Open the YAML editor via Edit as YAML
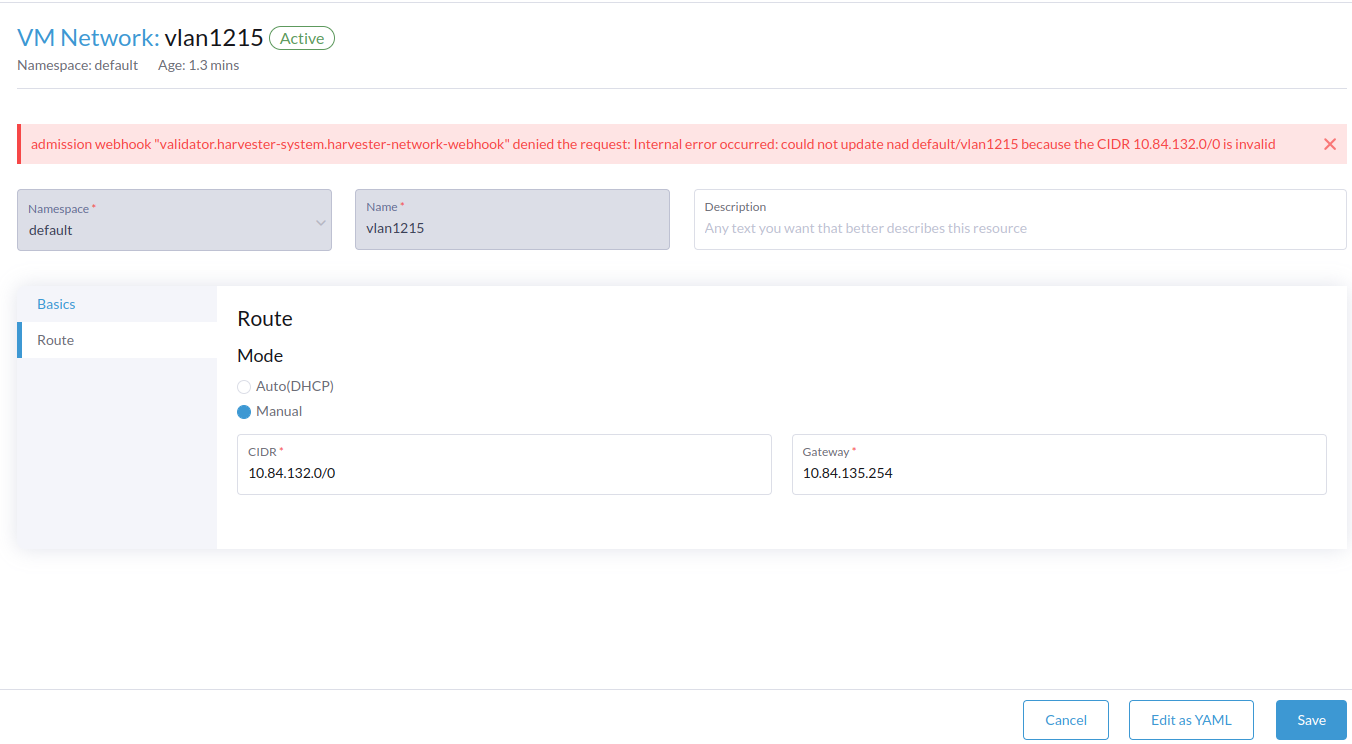 click(1191, 719)
